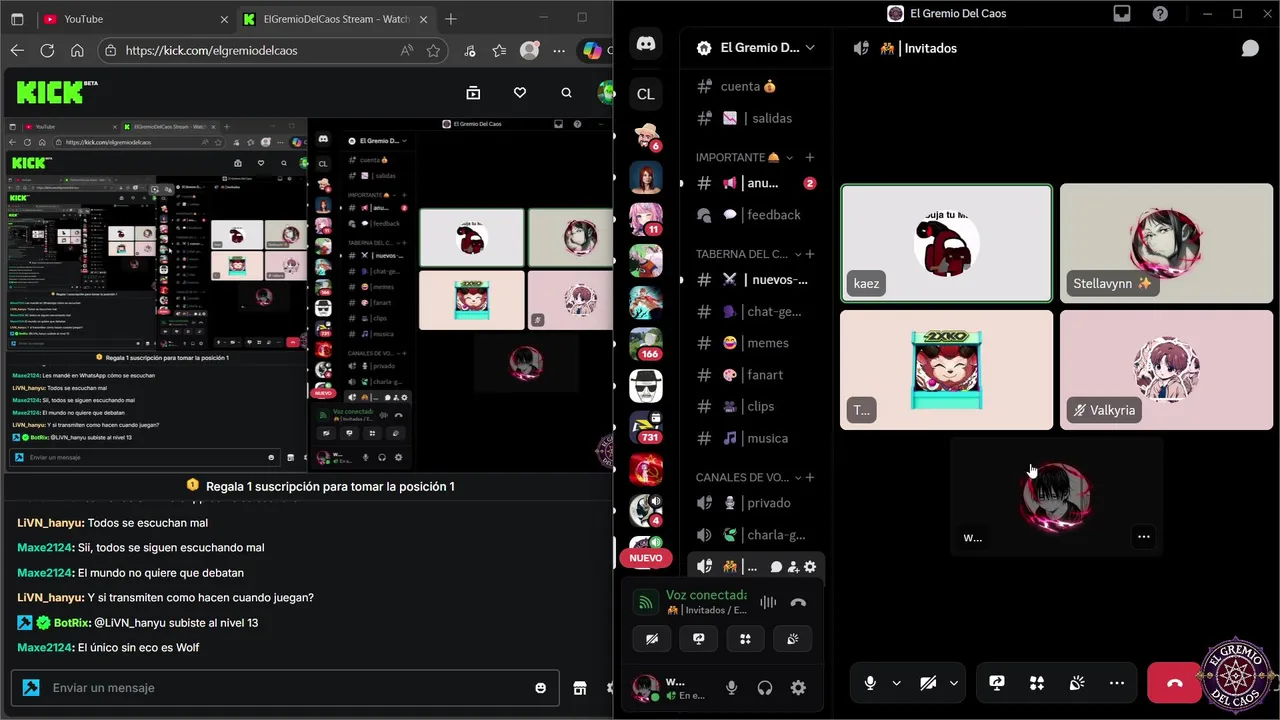Open the nuevos- channel
The width and height of the screenshot is (1280, 720).
(x=755, y=279)
